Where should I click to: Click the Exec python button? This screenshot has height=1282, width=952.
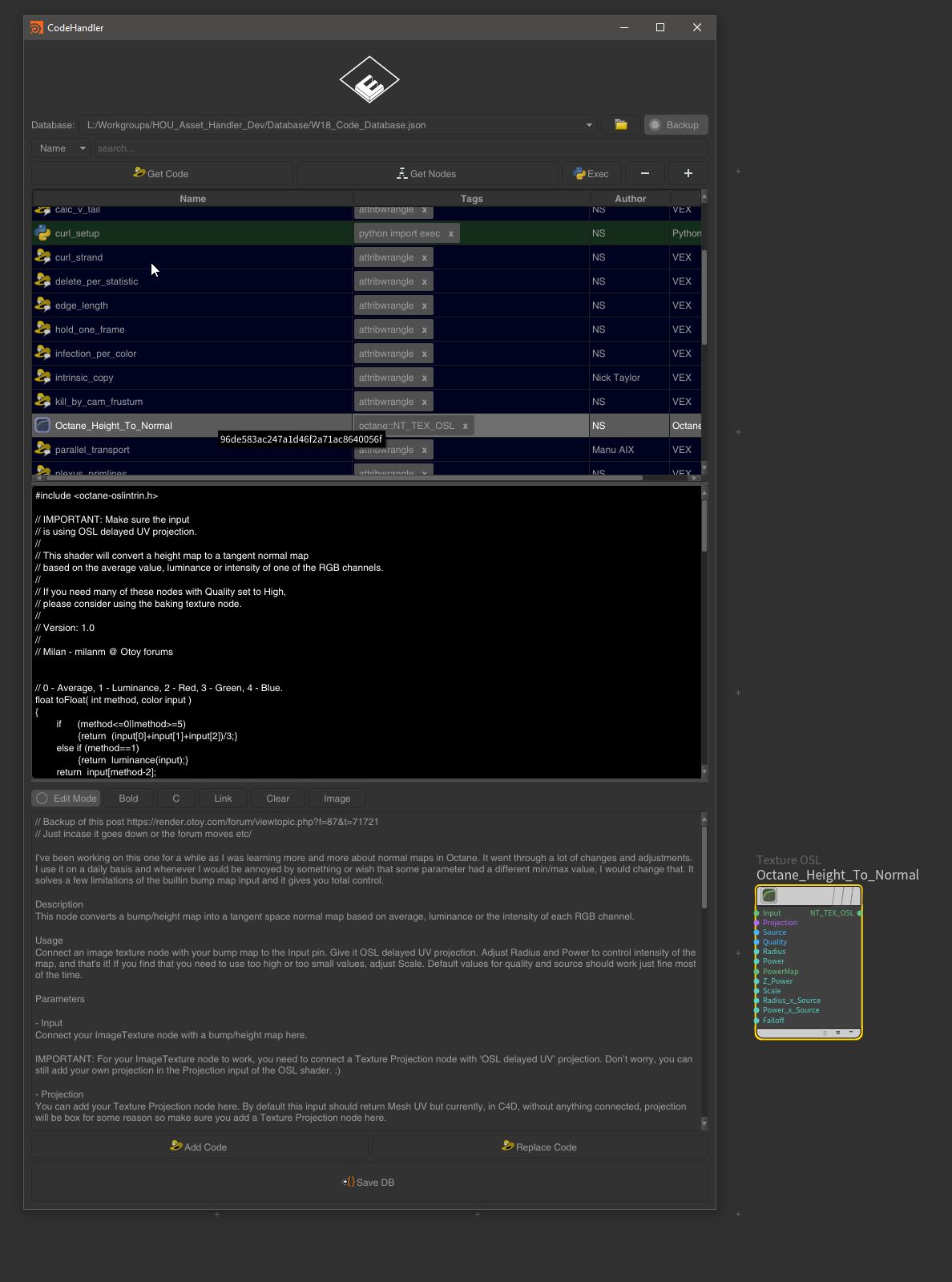click(591, 174)
